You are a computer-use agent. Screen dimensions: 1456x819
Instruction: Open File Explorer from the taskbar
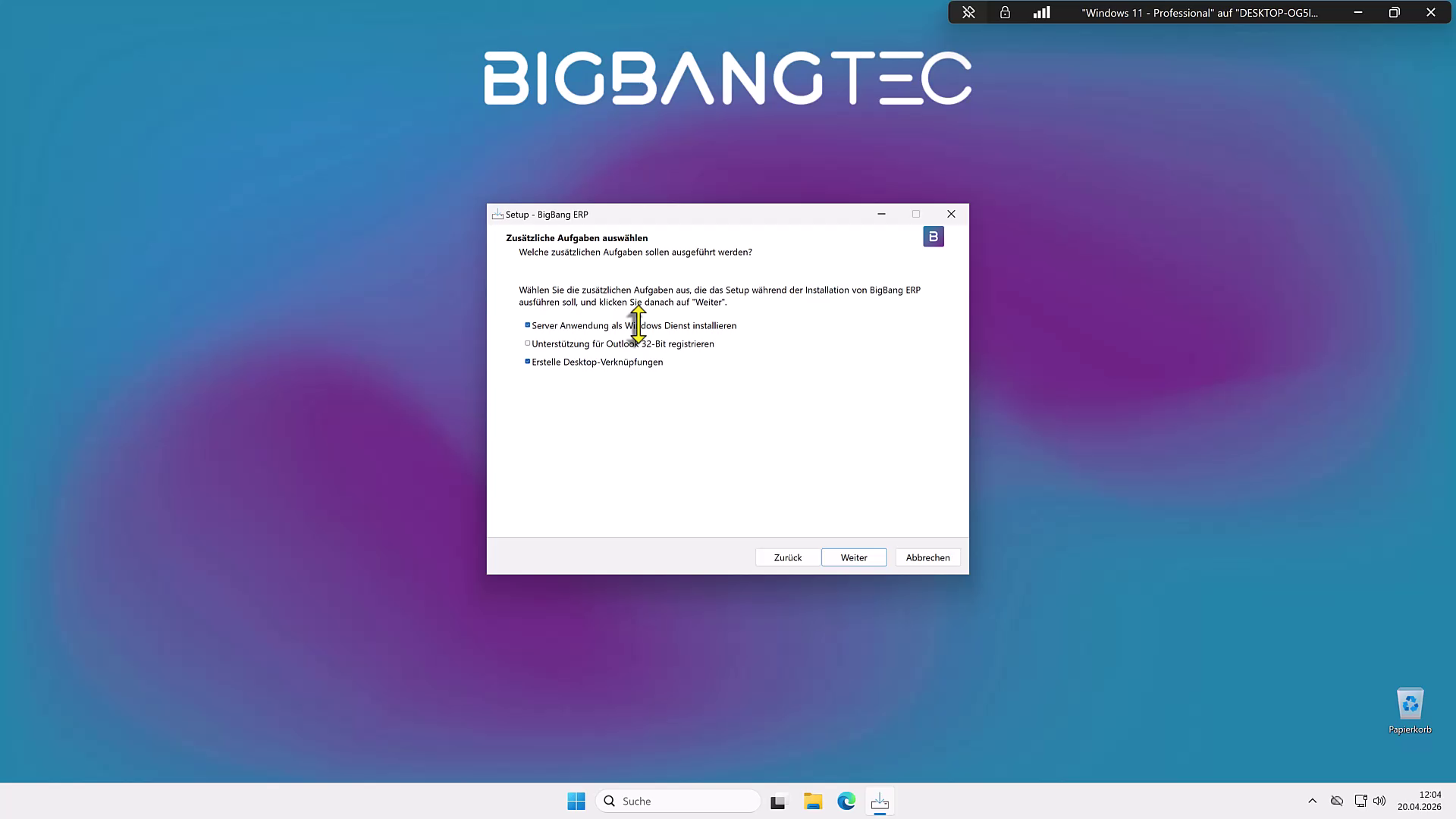tap(813, 801)
